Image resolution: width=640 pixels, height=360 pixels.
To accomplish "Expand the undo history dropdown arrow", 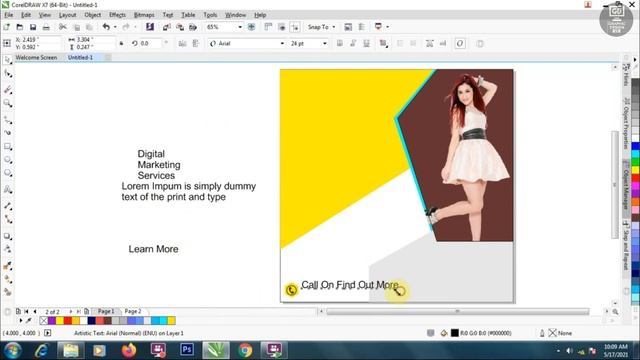I will point(115,27).
